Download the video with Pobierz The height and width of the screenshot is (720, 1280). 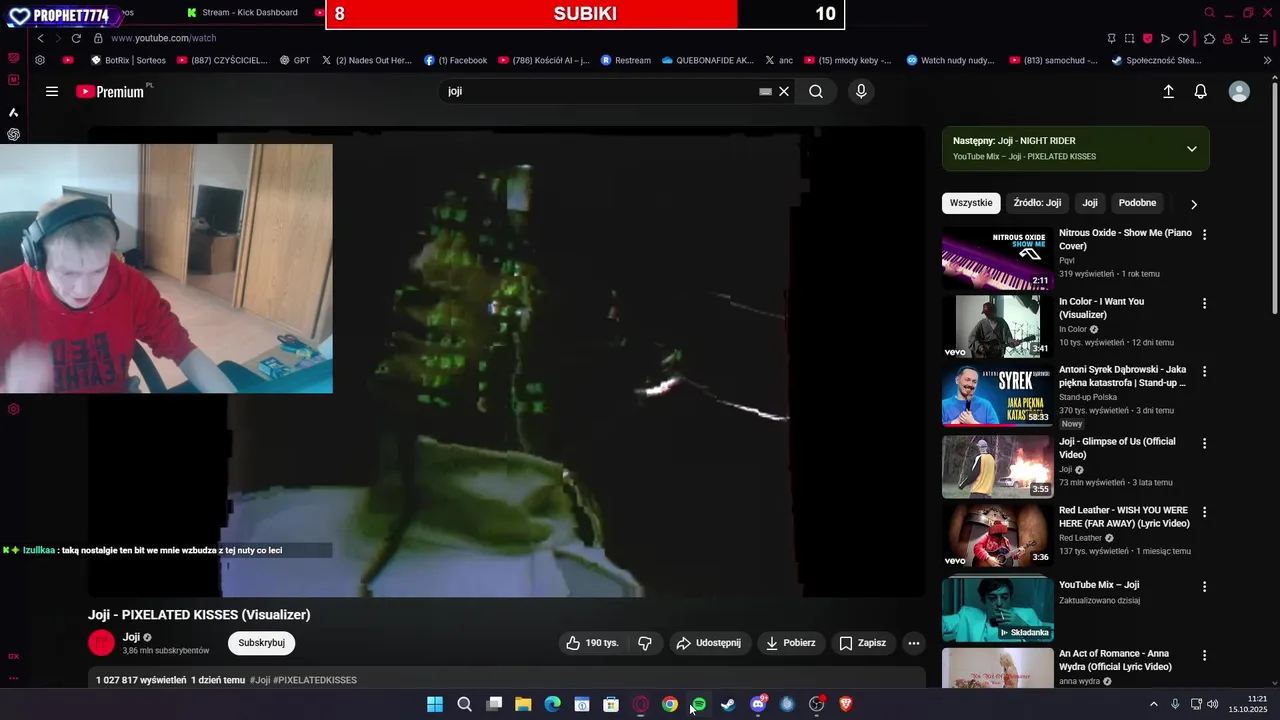(791, 643)
